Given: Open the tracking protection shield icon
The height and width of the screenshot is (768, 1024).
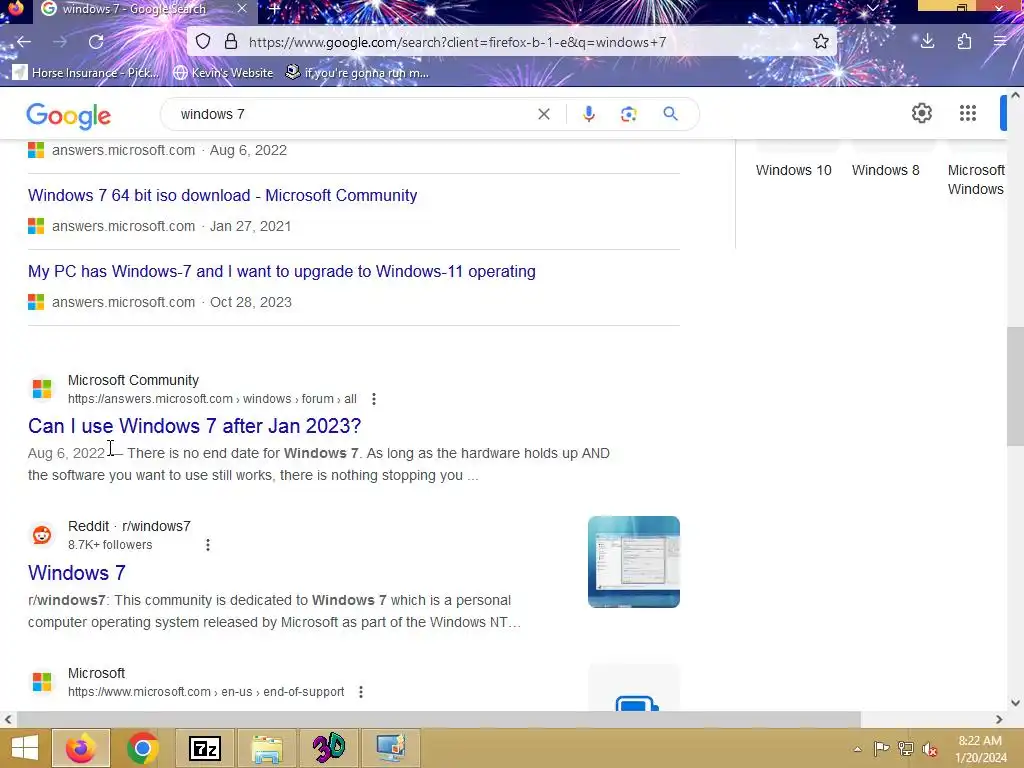Looking at the screenshot, I should 203,42.
